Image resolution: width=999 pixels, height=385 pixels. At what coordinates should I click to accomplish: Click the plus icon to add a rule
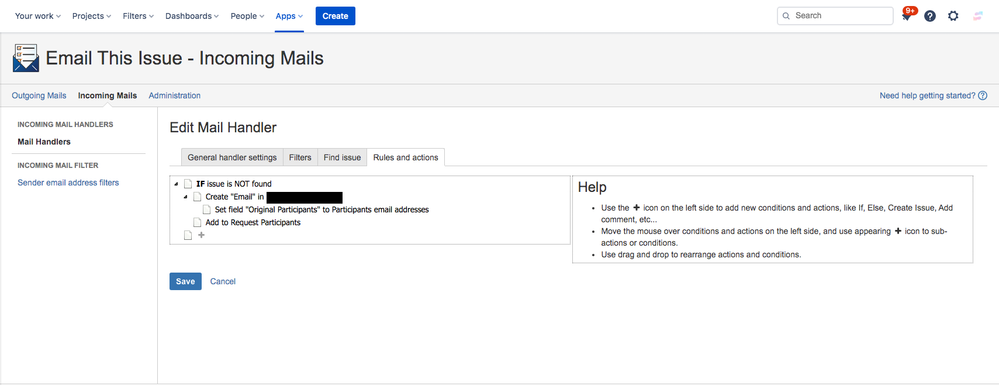click(201, 235)
